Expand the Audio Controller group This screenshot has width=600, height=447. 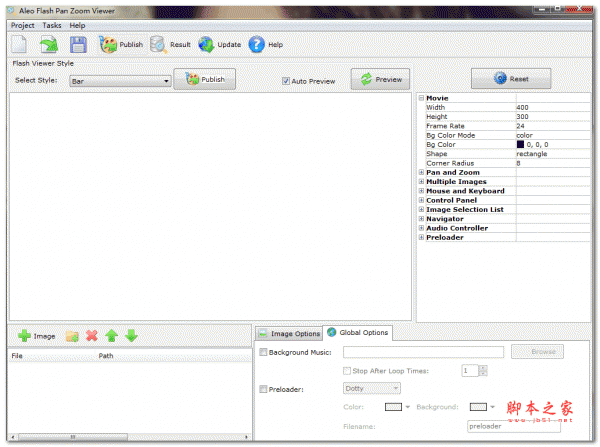(x=421, y=228)
